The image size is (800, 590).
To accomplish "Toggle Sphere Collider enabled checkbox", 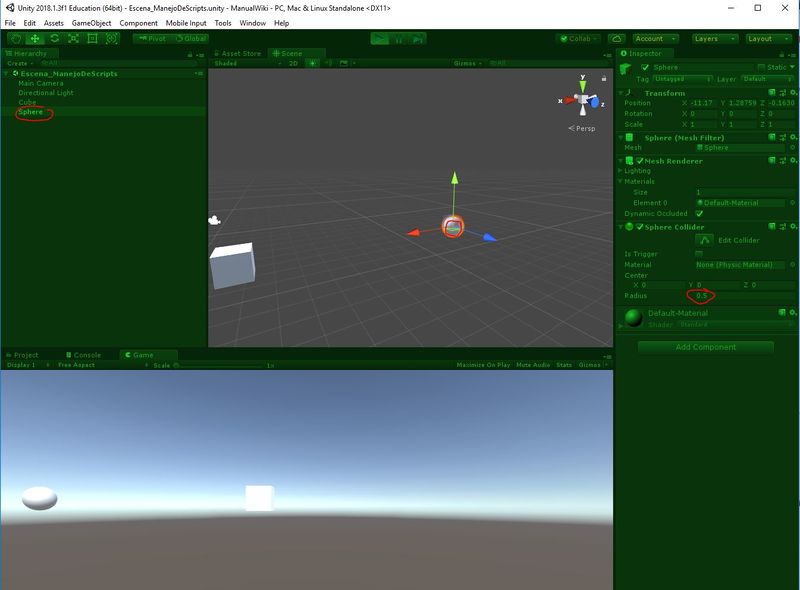I will 639,227.
